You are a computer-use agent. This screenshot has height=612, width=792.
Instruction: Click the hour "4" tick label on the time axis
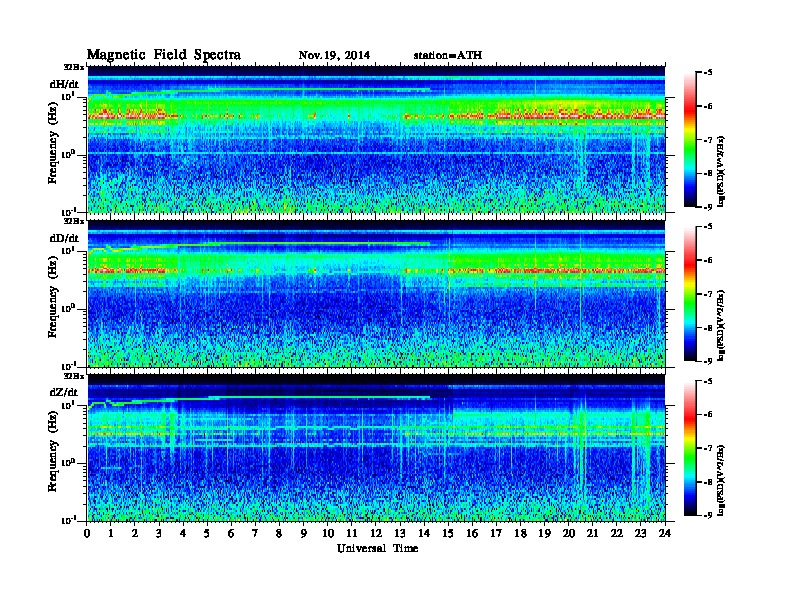tap(183, 533)
